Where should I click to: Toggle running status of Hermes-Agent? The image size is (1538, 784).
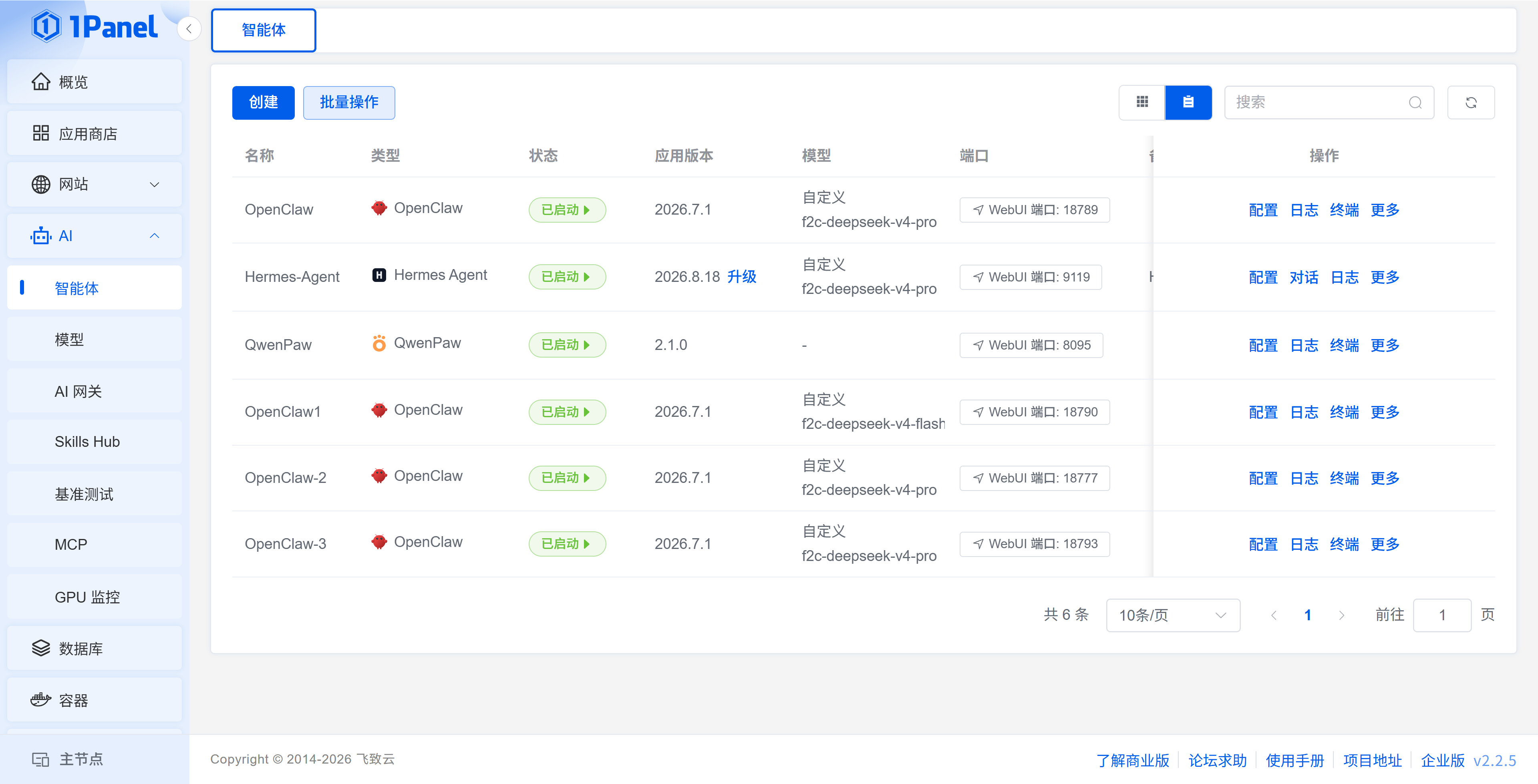pos(567,277)
